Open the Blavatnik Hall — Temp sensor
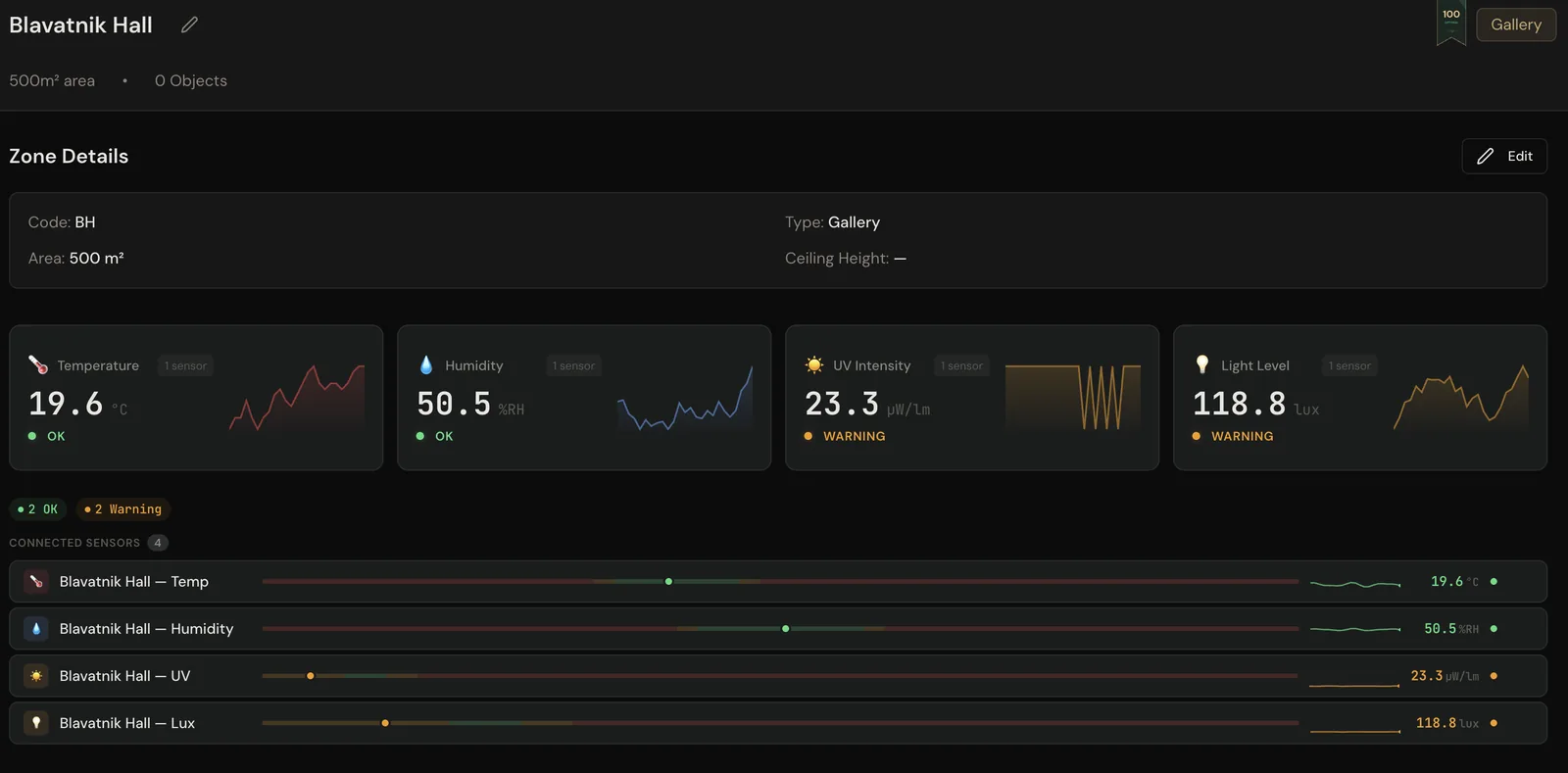The image size is (1568, 773). coord(778,582)
